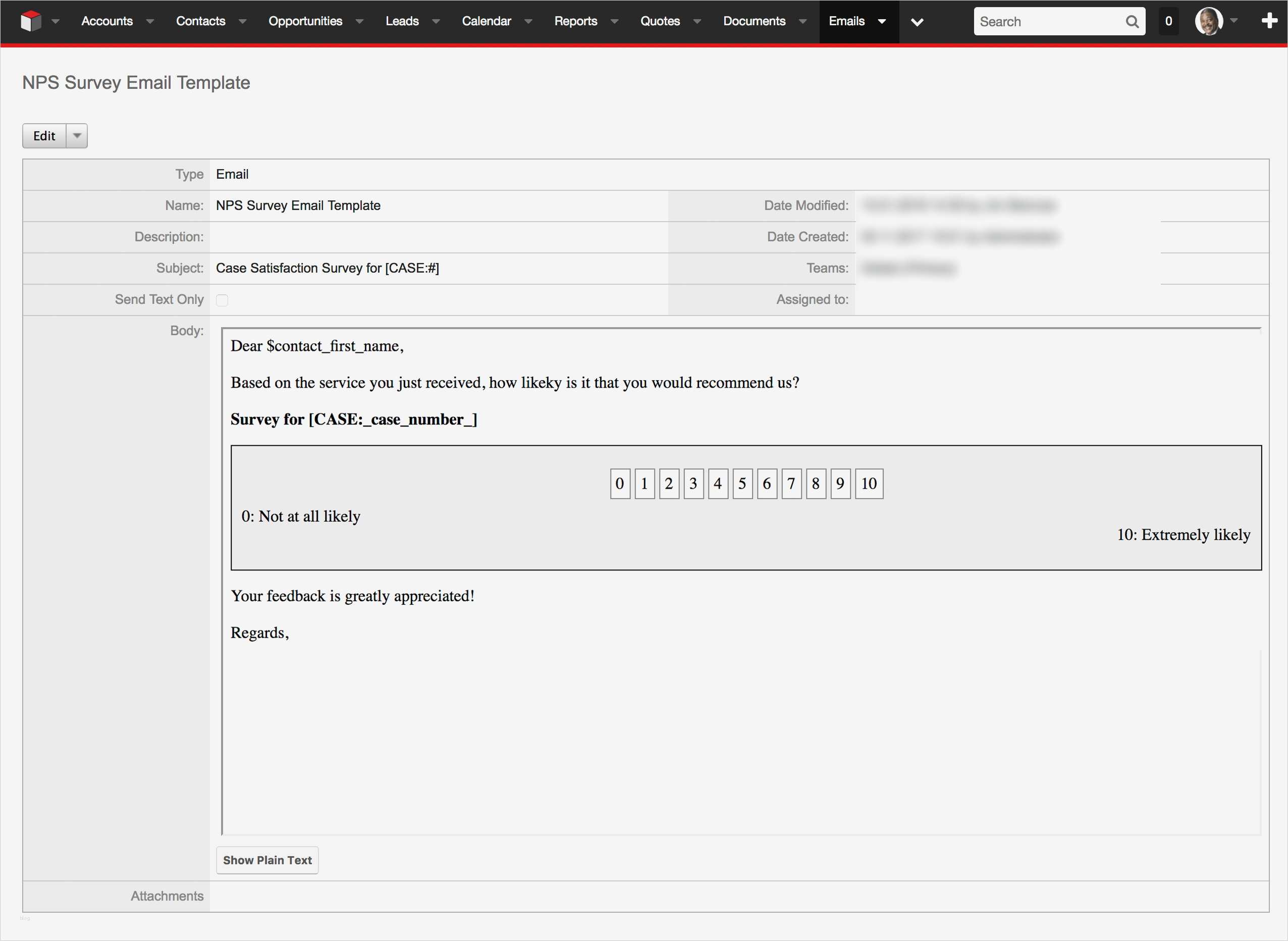Expand the Accounts module dropdown arrow

click(x=150, y=22)
